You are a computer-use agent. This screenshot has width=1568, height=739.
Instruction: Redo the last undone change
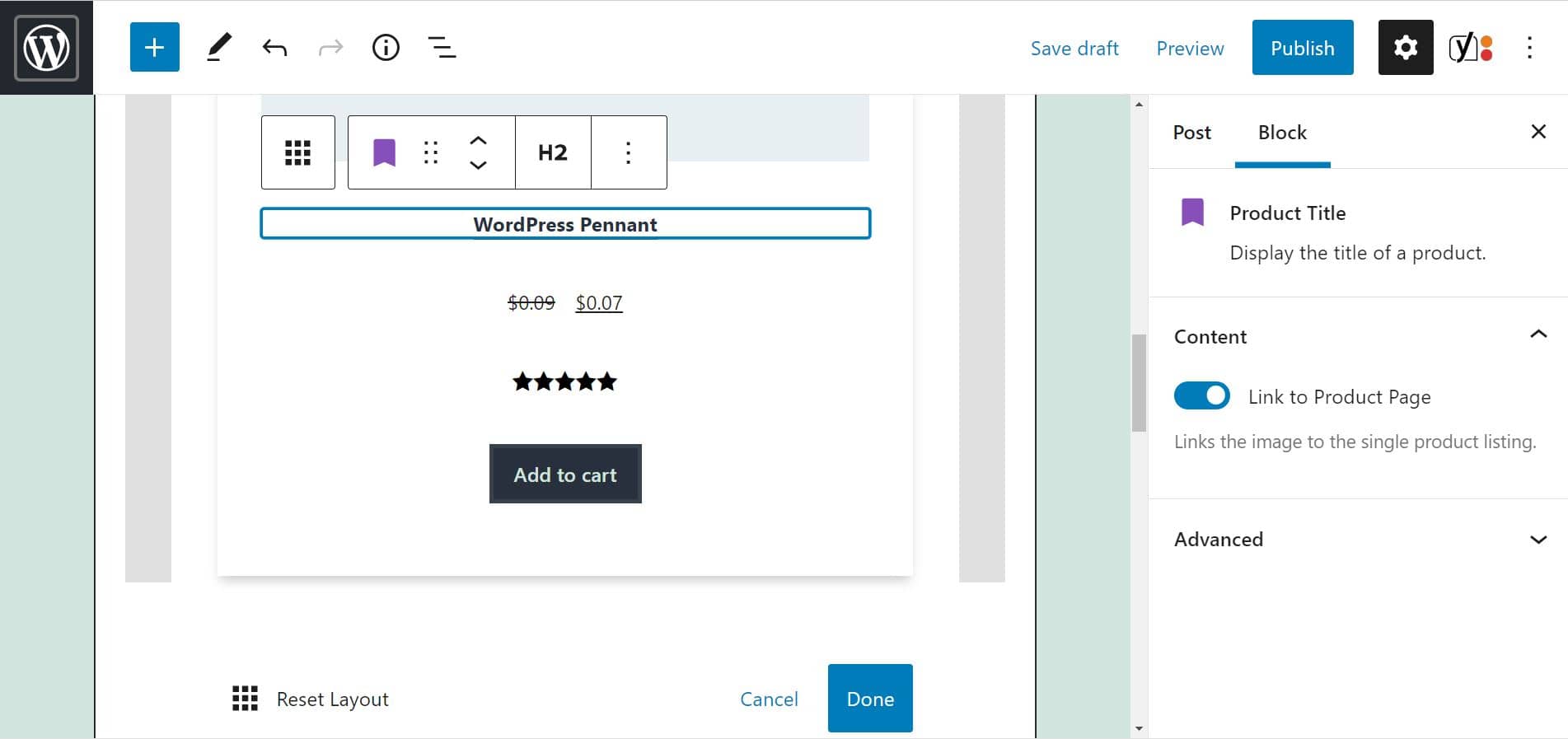(x=330, y=48)
